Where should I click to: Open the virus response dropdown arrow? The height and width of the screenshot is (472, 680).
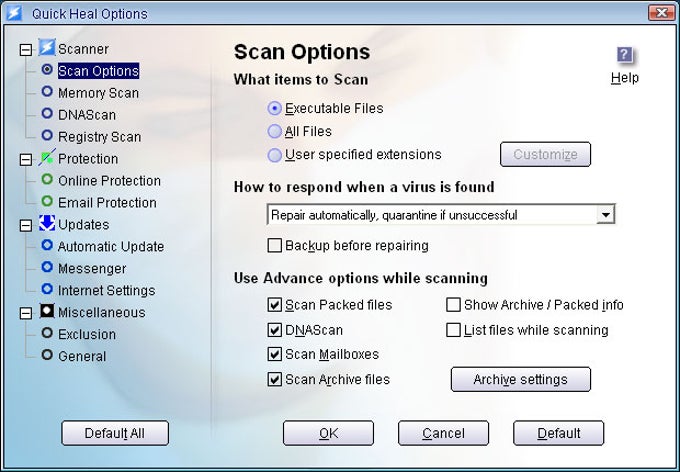[x=605, y=215]
